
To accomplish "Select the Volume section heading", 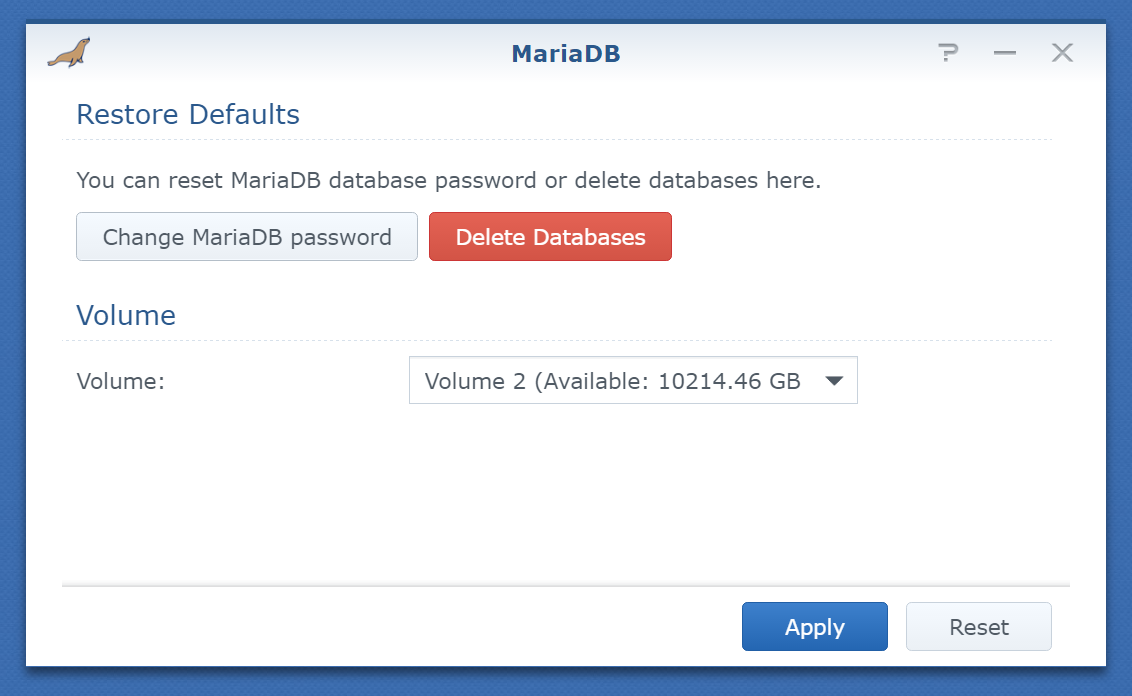I will 126,315.
